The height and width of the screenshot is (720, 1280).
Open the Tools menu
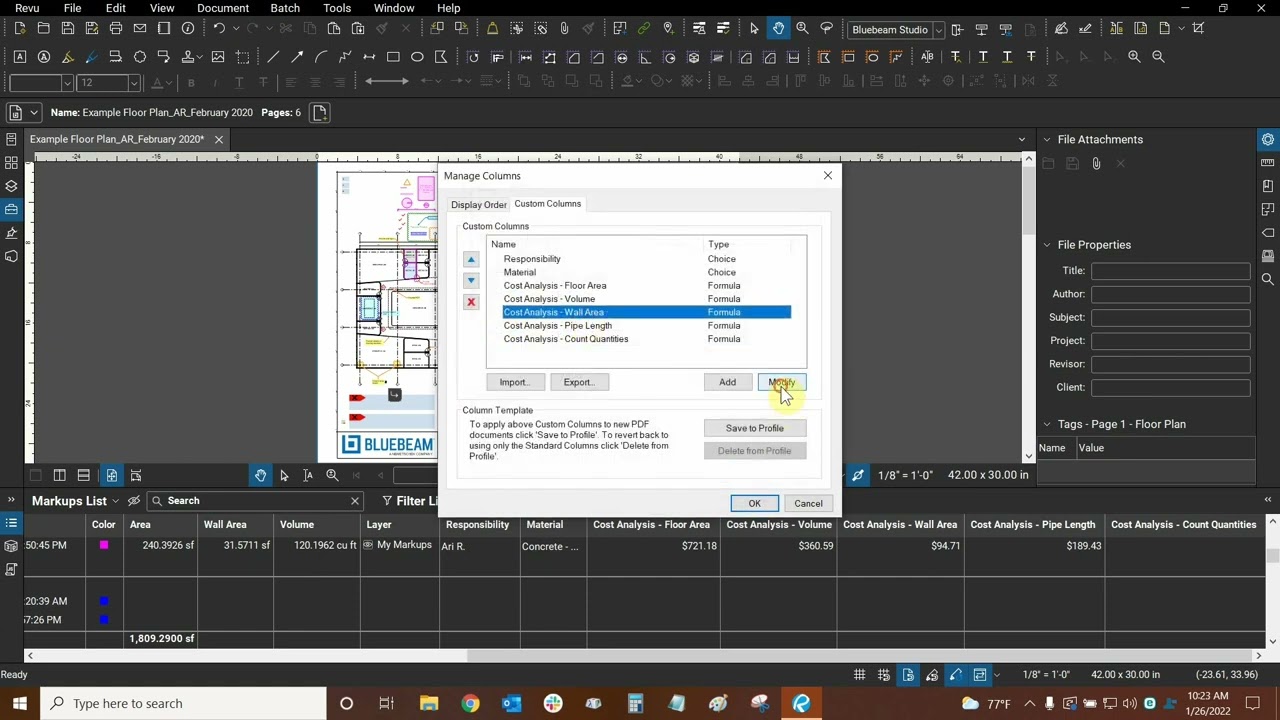337,8
